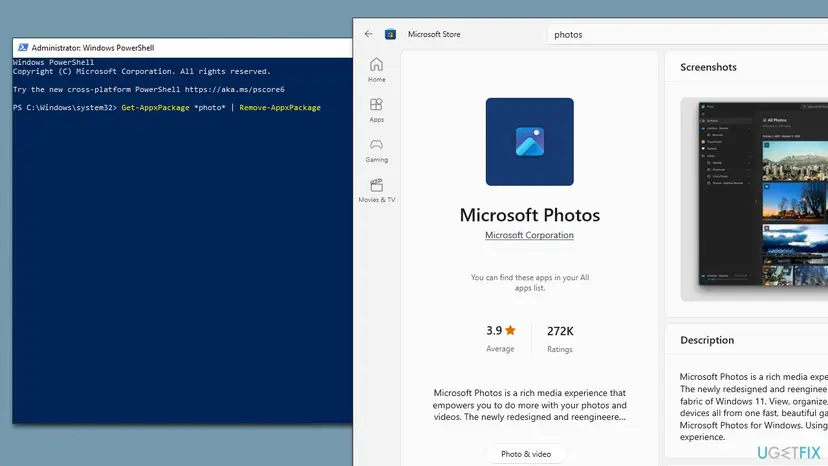Screen dimensions: 828x466
Task: Focus the Store search box containing photos
Action: coord(688,34)
